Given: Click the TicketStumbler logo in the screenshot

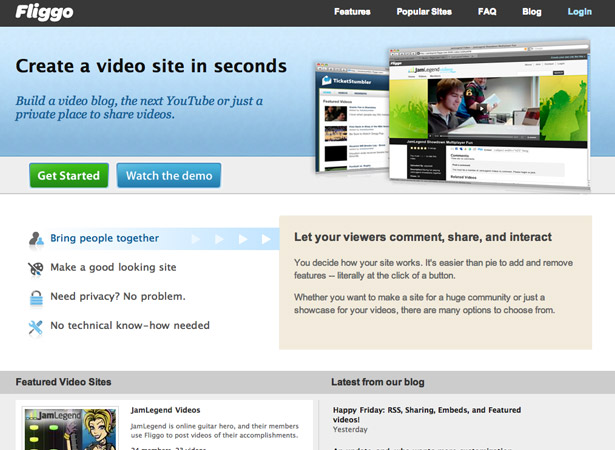Looking at the screenshot, I should click(346, 81).
